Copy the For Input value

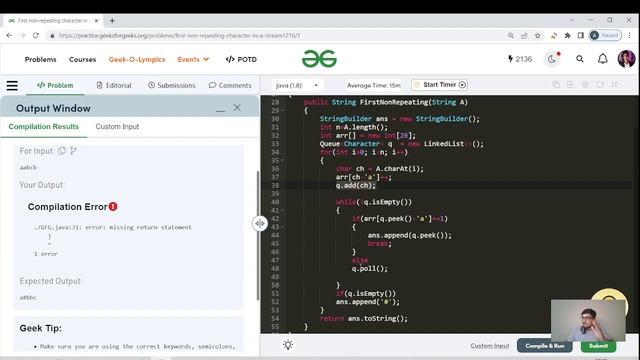tap(62, 151)
